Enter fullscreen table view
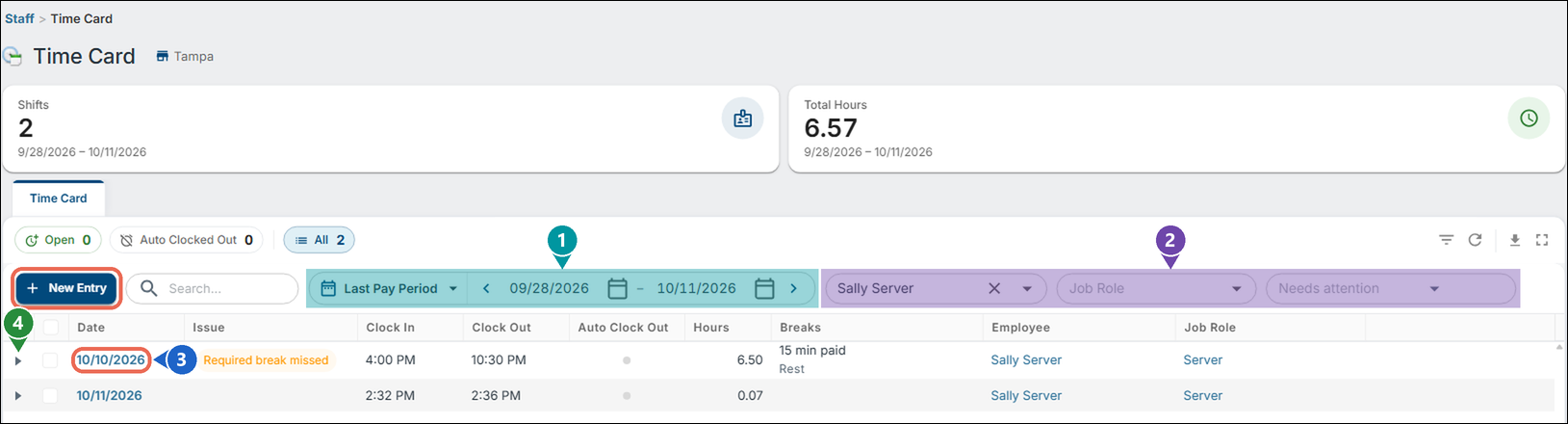The width and height of the screenshot is (1568, 424). pos(1542,240)
